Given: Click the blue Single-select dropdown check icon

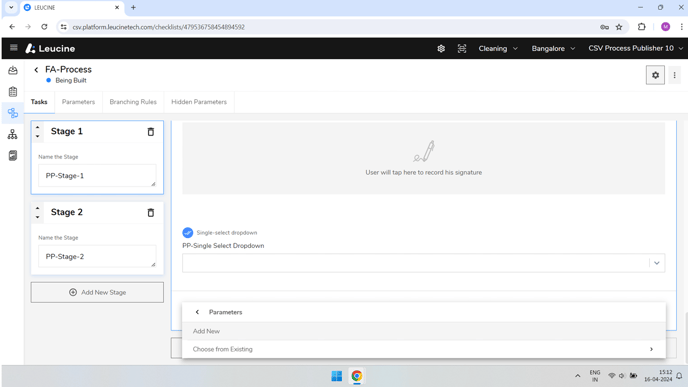Looking at the screenshot, I should 187,233.
